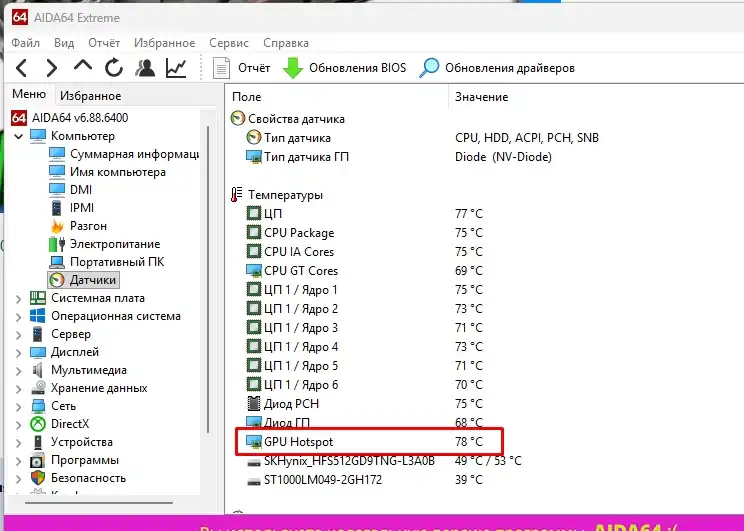Click the DirectX Xbox logo icon
Screen dimensions: 744x531
37,424
